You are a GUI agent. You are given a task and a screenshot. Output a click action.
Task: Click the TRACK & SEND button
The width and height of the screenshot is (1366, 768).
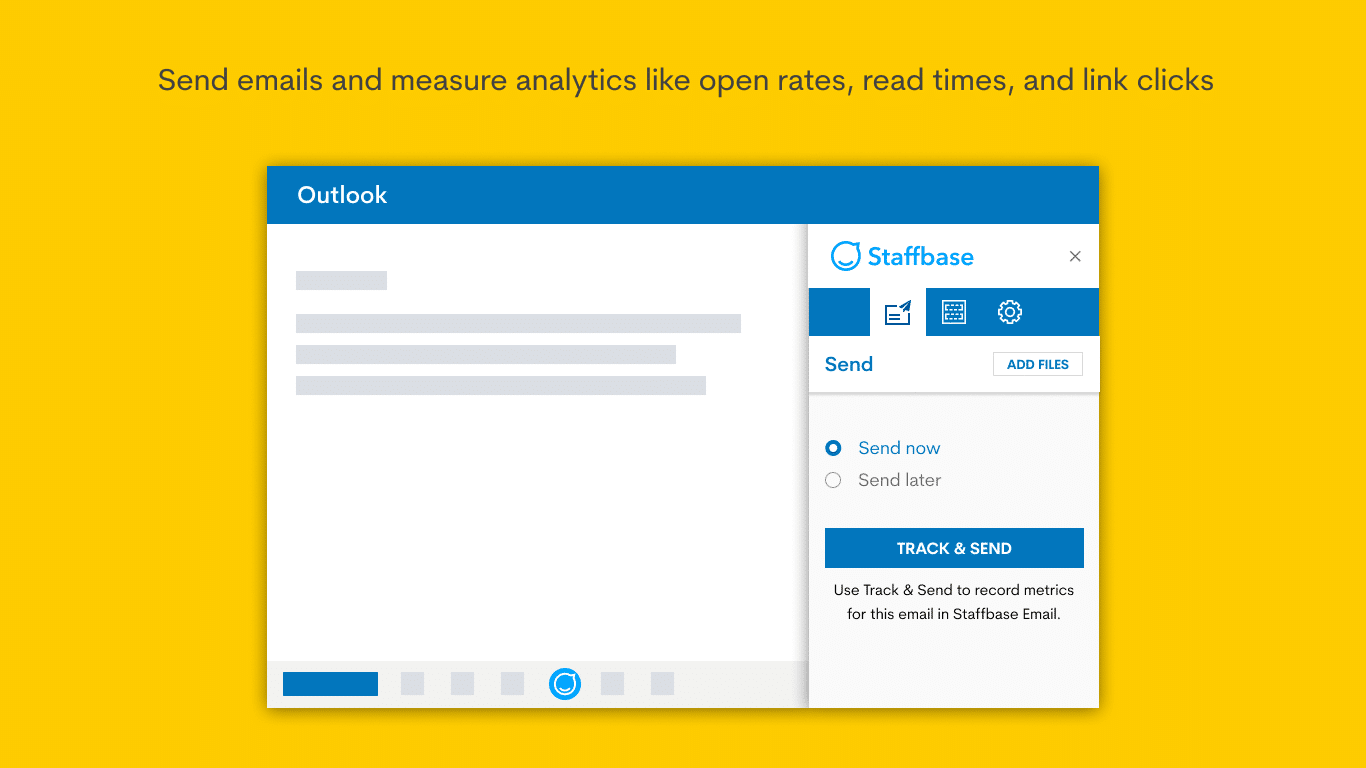pyautogui.click(x=954, y=548)
